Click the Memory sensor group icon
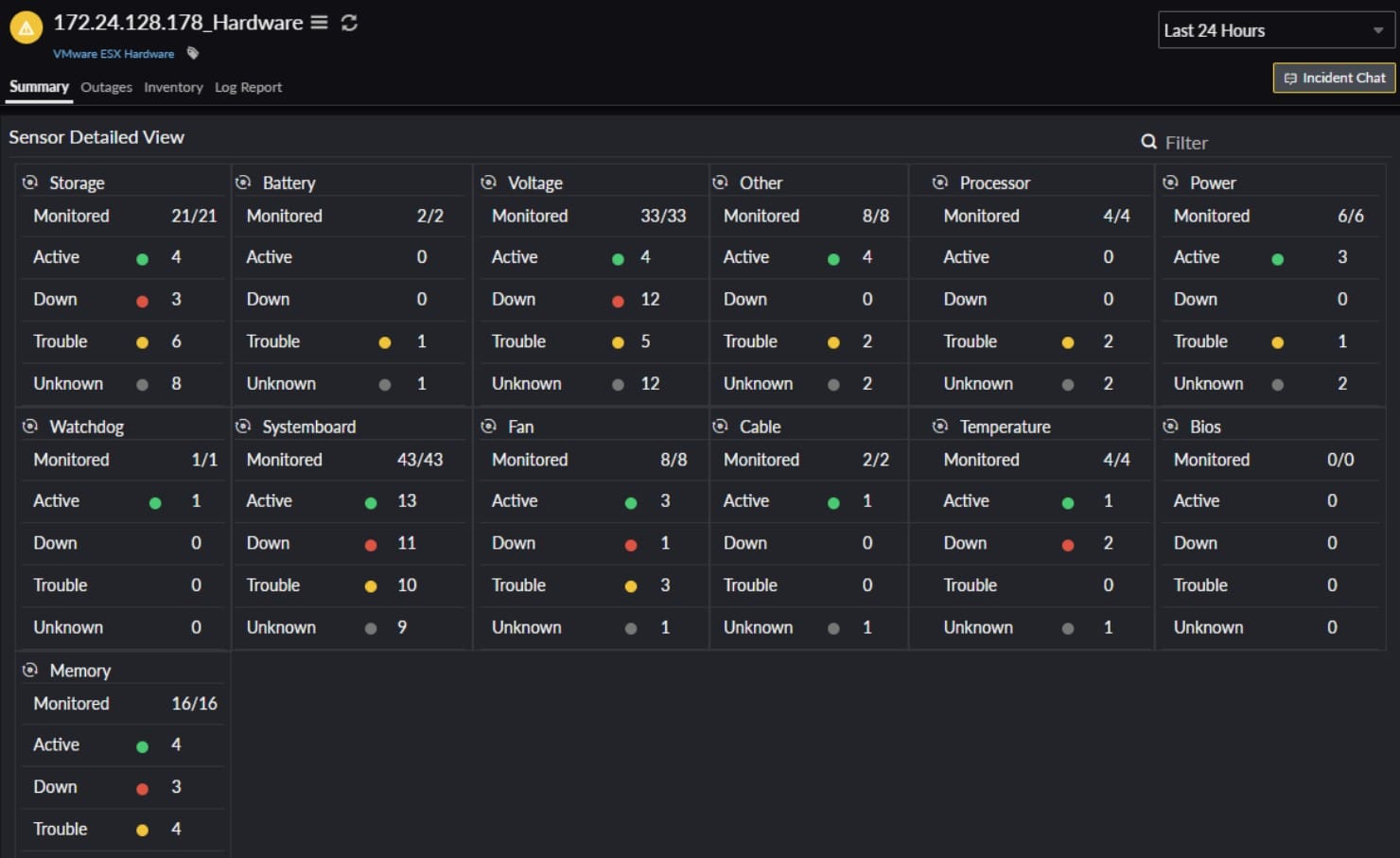This screenshot has width=1400, height=858. (x=30, y=671)
